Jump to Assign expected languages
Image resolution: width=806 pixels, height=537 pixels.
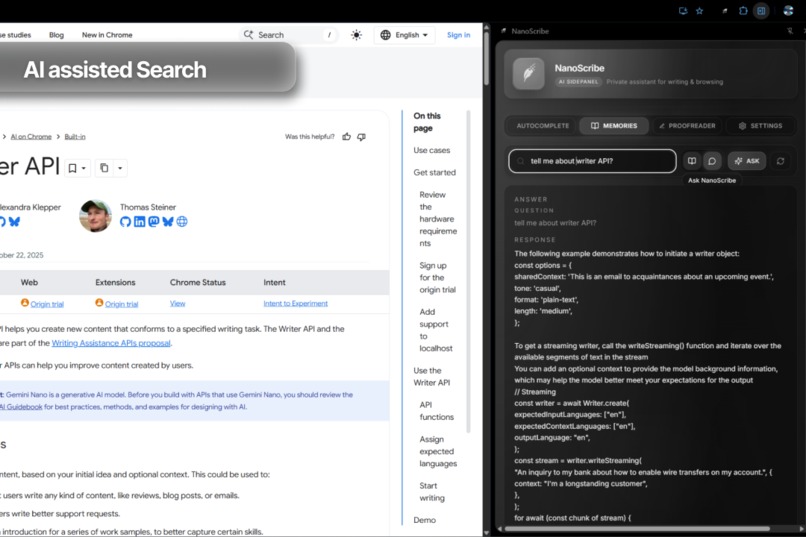pos(438,451)
